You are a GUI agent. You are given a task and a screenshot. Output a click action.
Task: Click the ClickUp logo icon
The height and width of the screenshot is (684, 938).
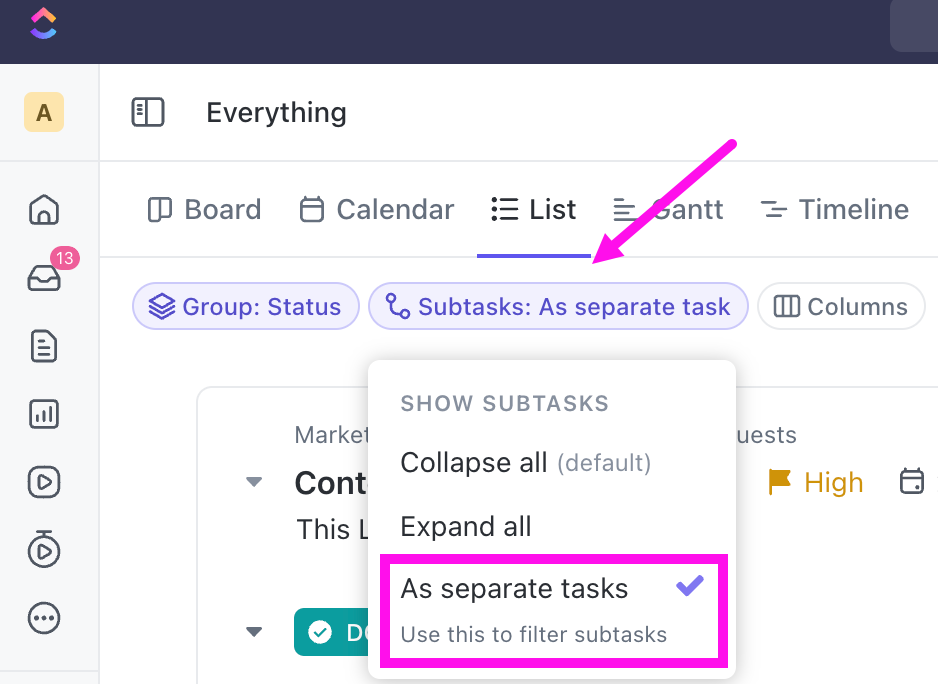[x=44, y=23]
